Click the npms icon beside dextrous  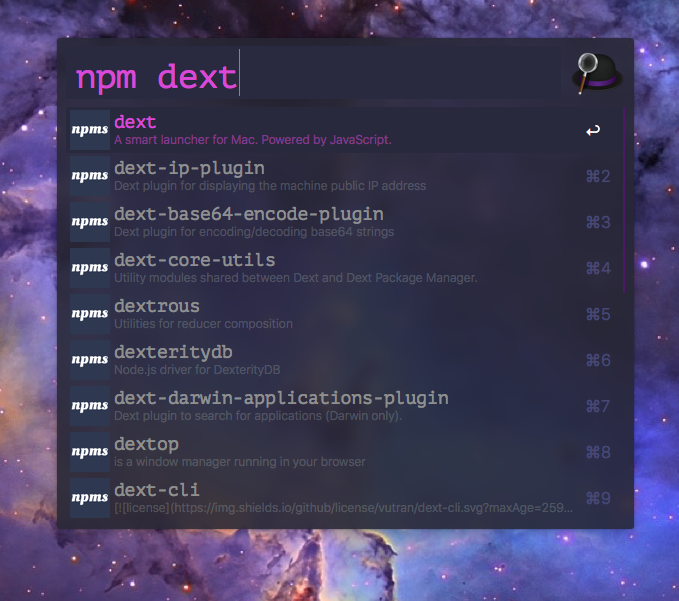(x=90, y=314)
